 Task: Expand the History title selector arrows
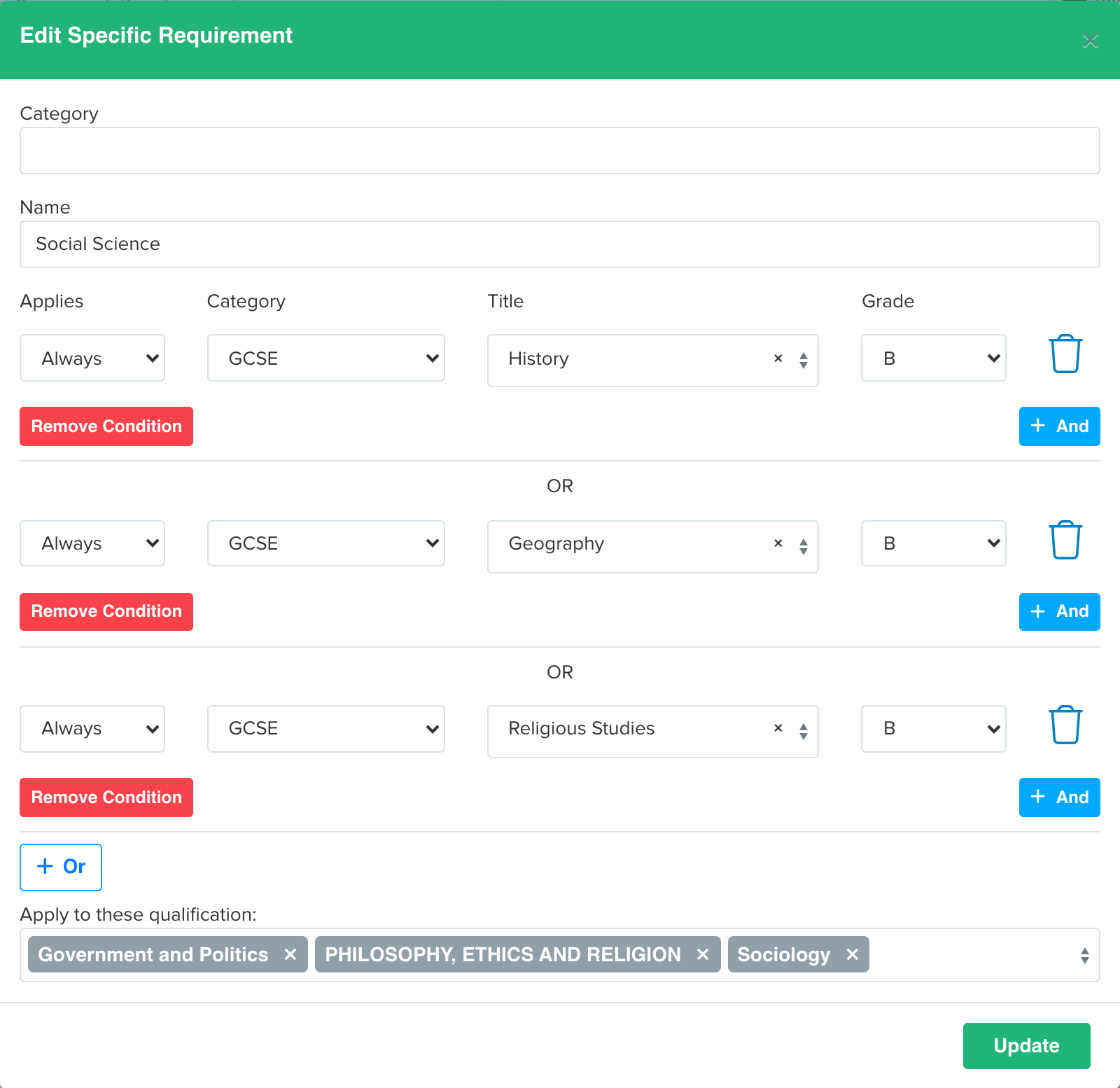[804, 360]
